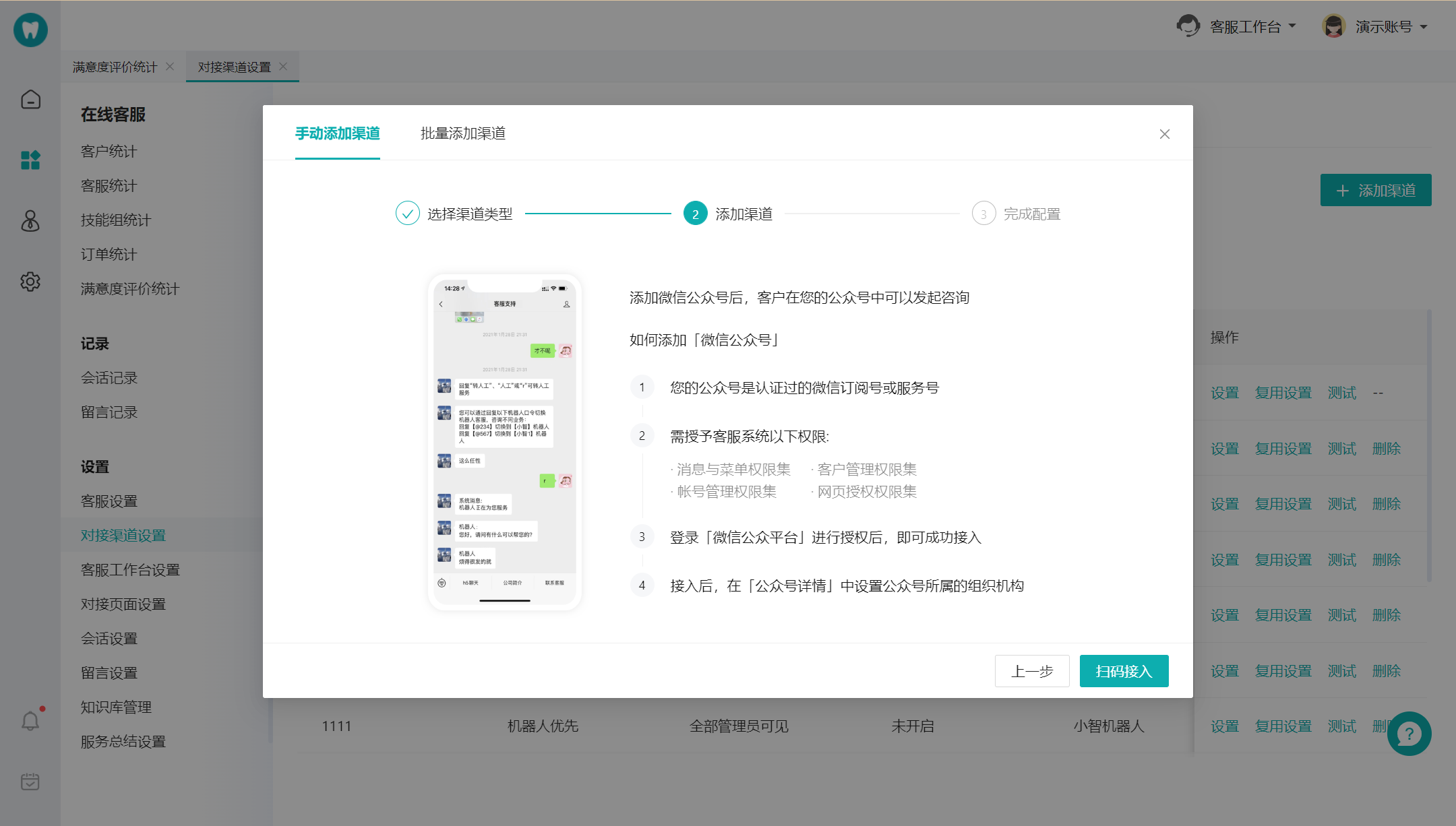Image resolution: width=1456 pixels, height=826 pixels.
Task: Expand the 客服工作台 dropdown
Action: [1292, 26]
